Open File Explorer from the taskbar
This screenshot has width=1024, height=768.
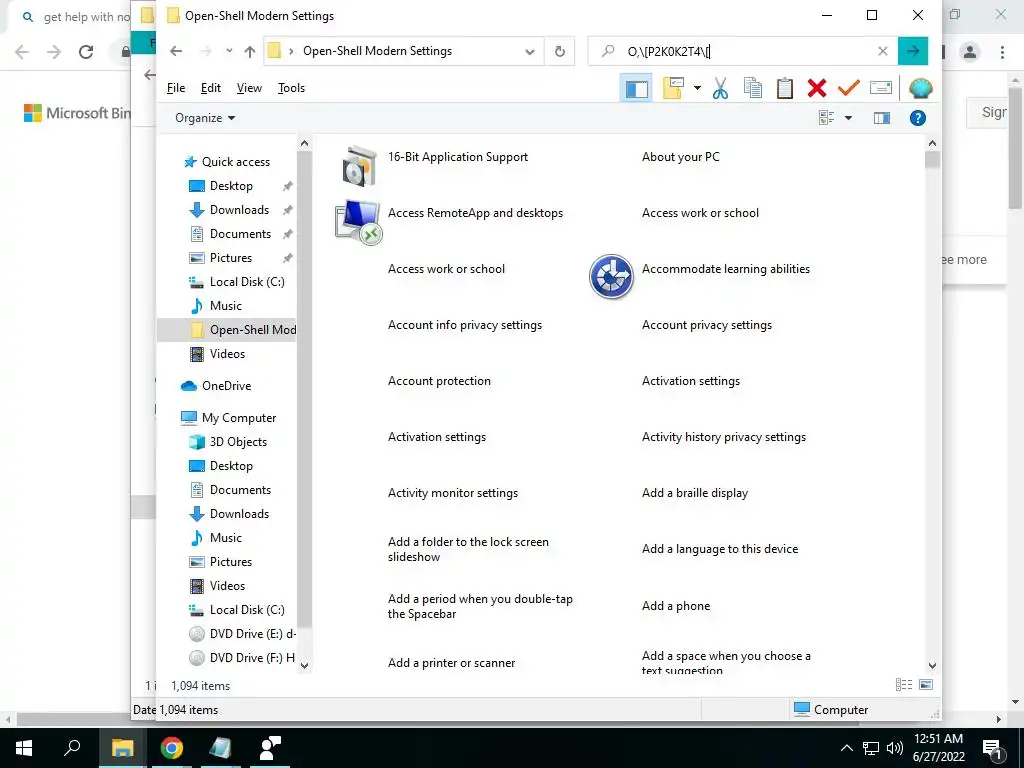(x=122, y=748)
